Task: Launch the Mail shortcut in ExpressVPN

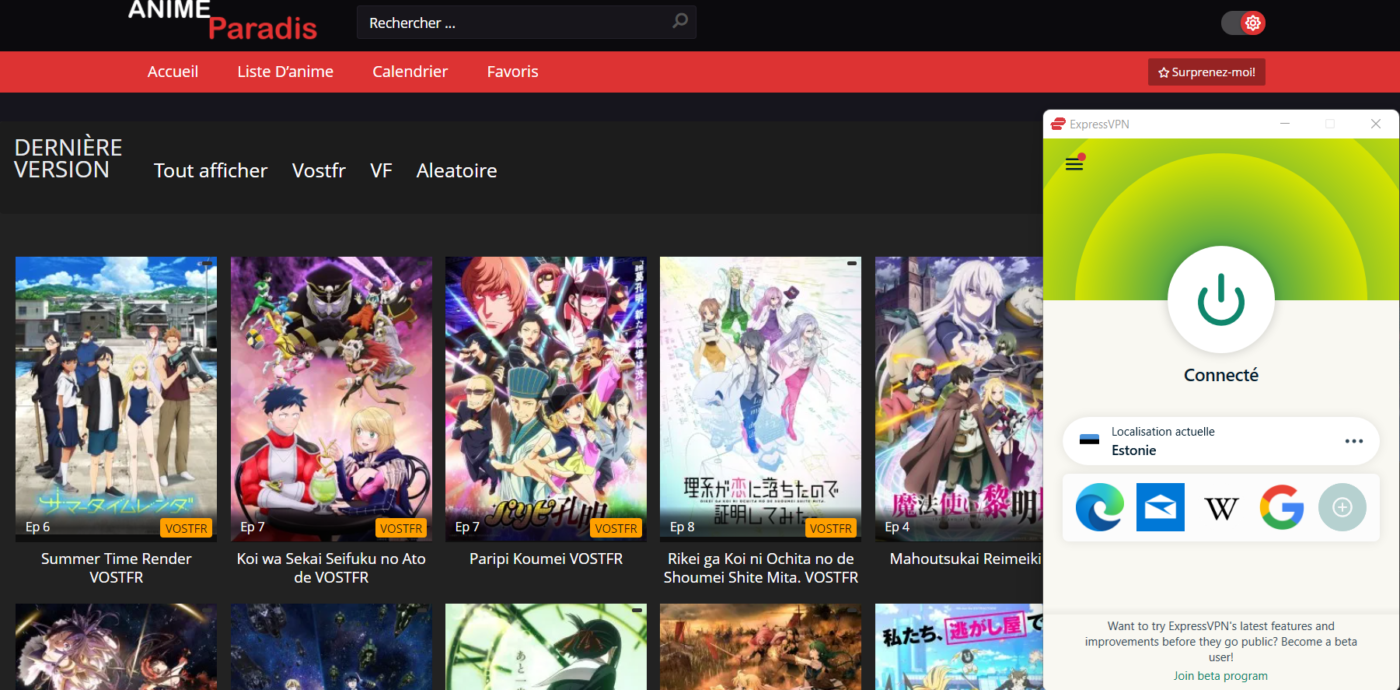Action: pyautogui.click(x=1160, y=508)
